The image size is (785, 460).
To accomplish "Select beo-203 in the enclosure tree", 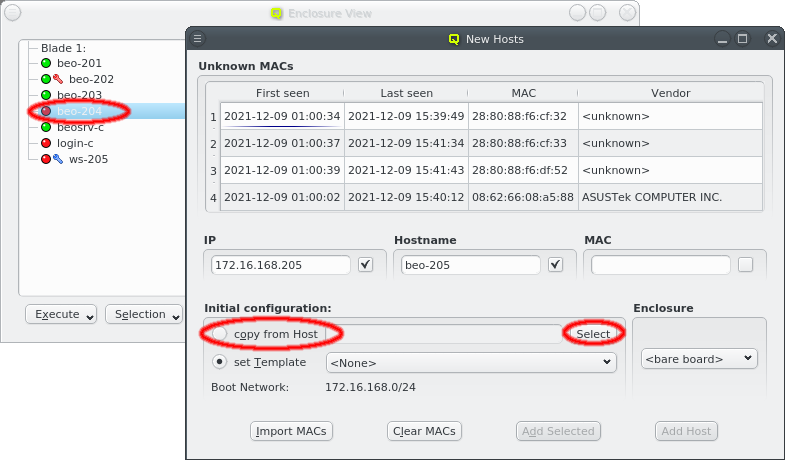I will pos(79,95).
